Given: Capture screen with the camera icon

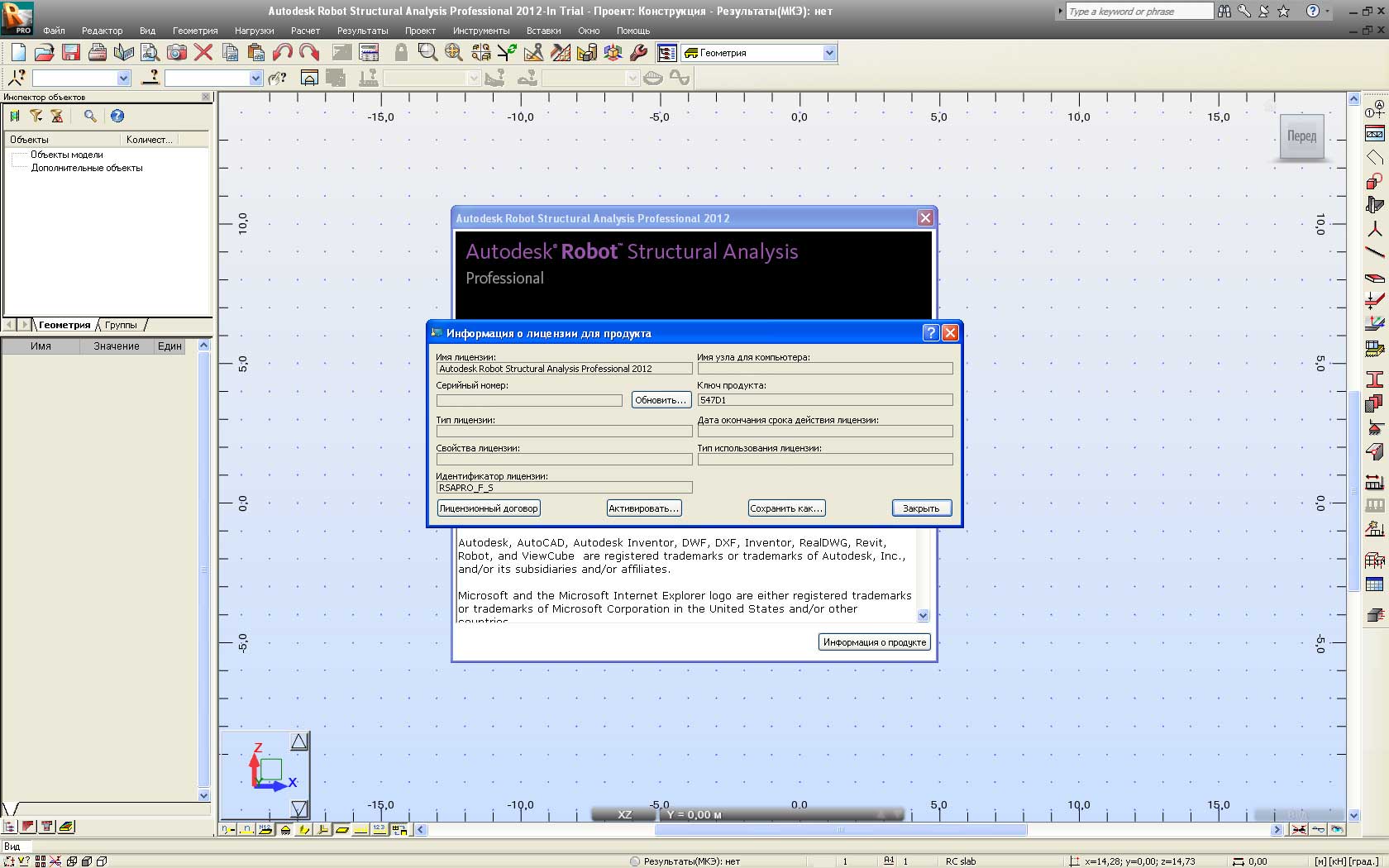Looking at the screenshot, I should [176, 53].
